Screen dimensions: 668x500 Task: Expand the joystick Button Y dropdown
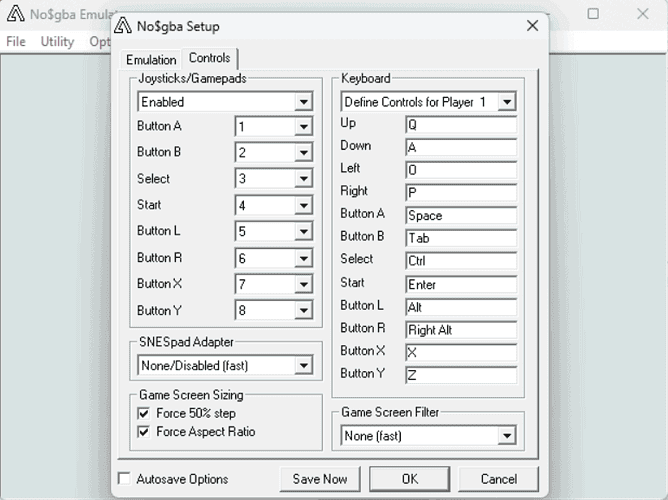(274, 310)
